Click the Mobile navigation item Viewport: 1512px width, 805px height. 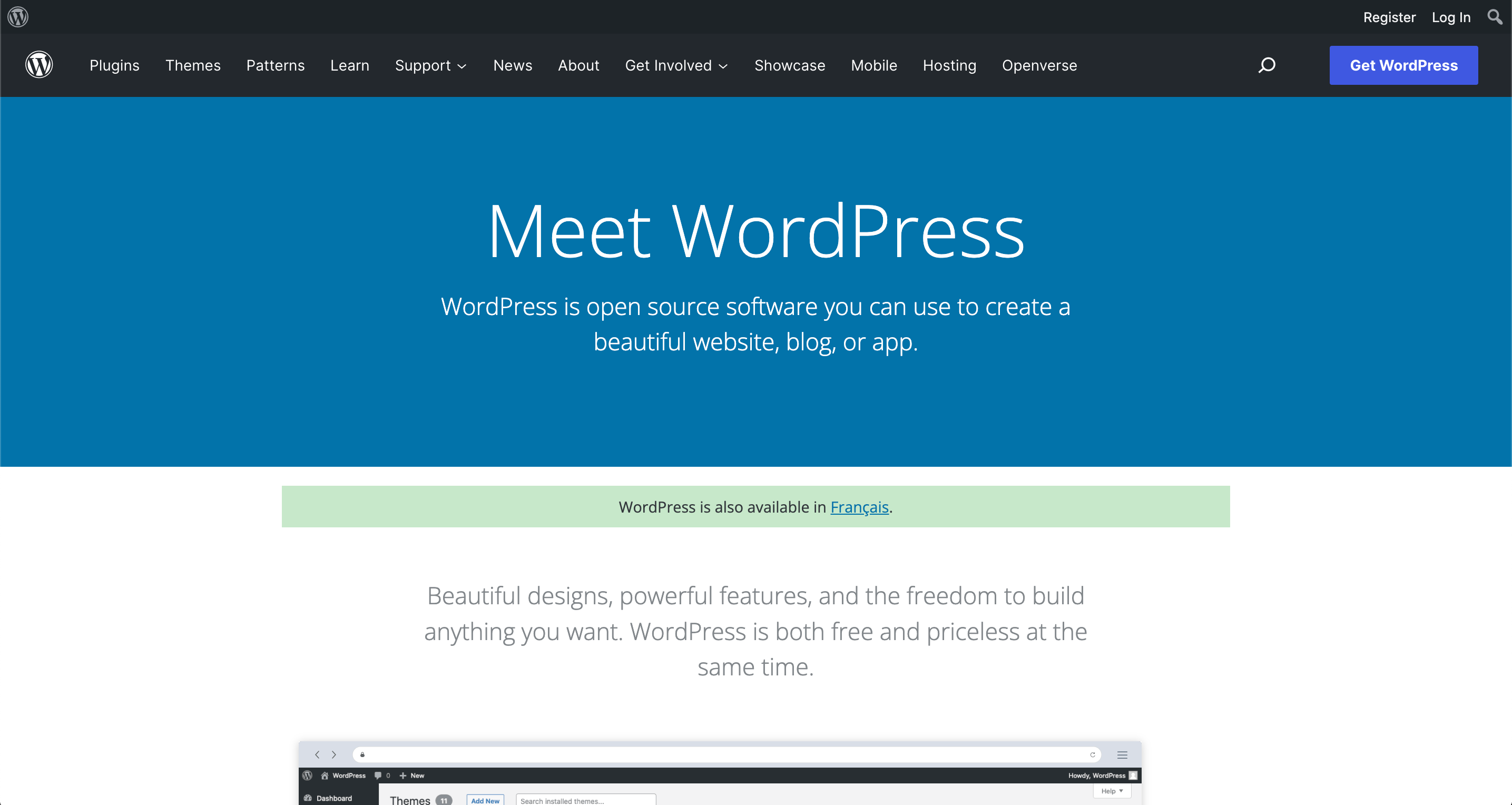874,65
